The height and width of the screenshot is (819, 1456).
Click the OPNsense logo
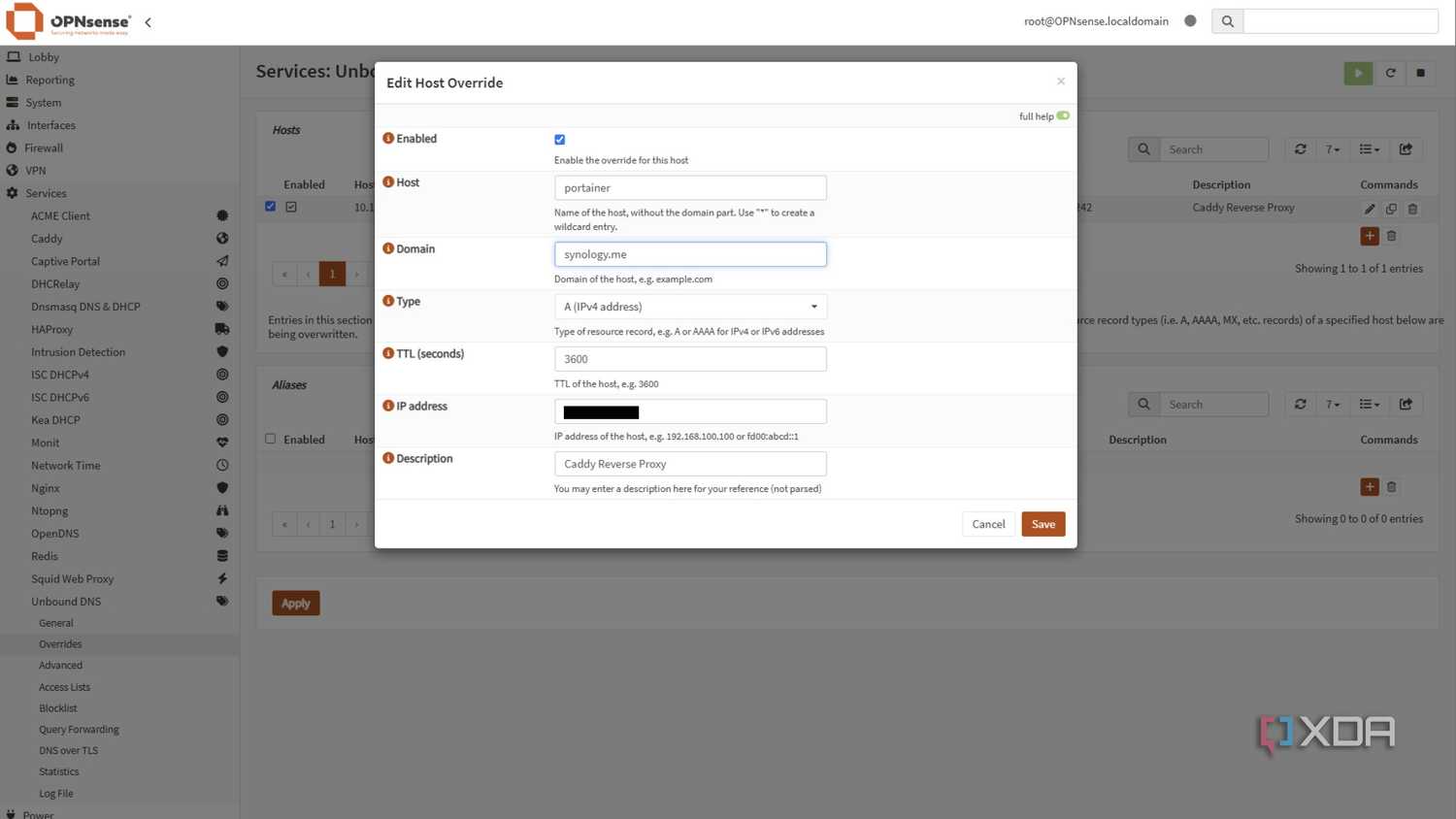click(x=68, y=21)
